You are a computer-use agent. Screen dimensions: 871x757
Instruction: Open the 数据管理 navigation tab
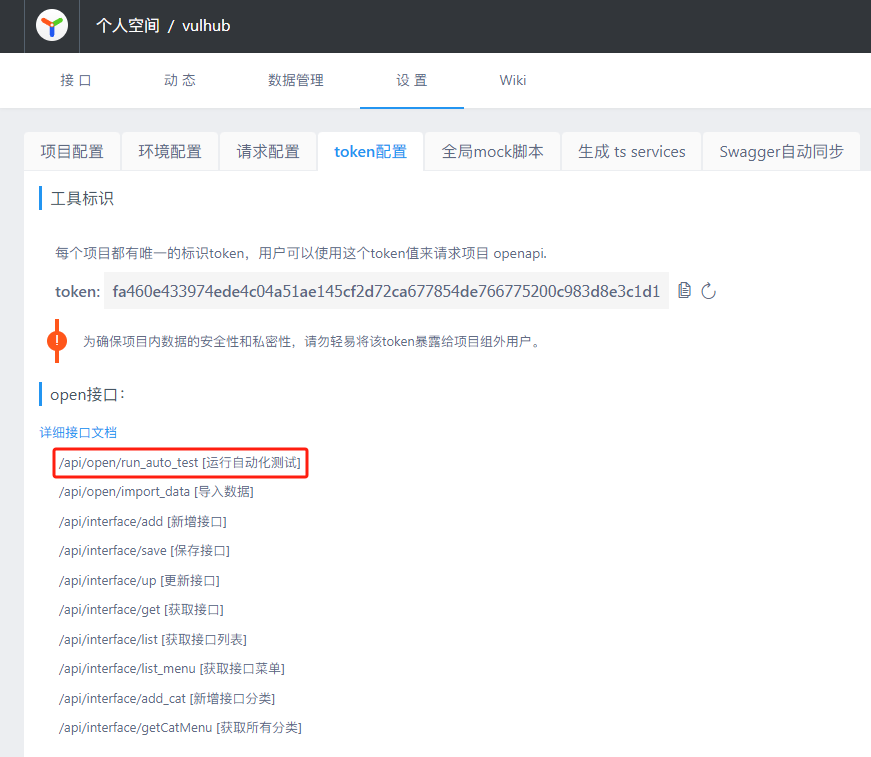tap(296, 80)
